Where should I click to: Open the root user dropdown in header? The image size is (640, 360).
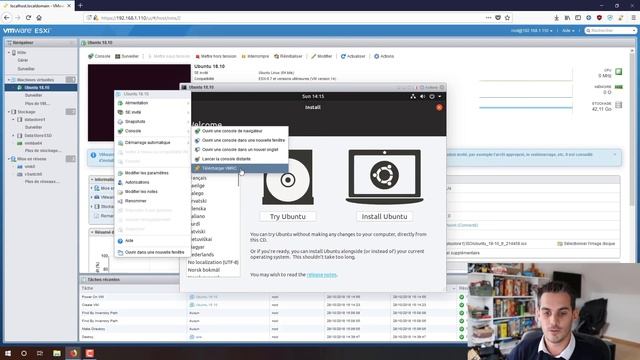[531, 31]
